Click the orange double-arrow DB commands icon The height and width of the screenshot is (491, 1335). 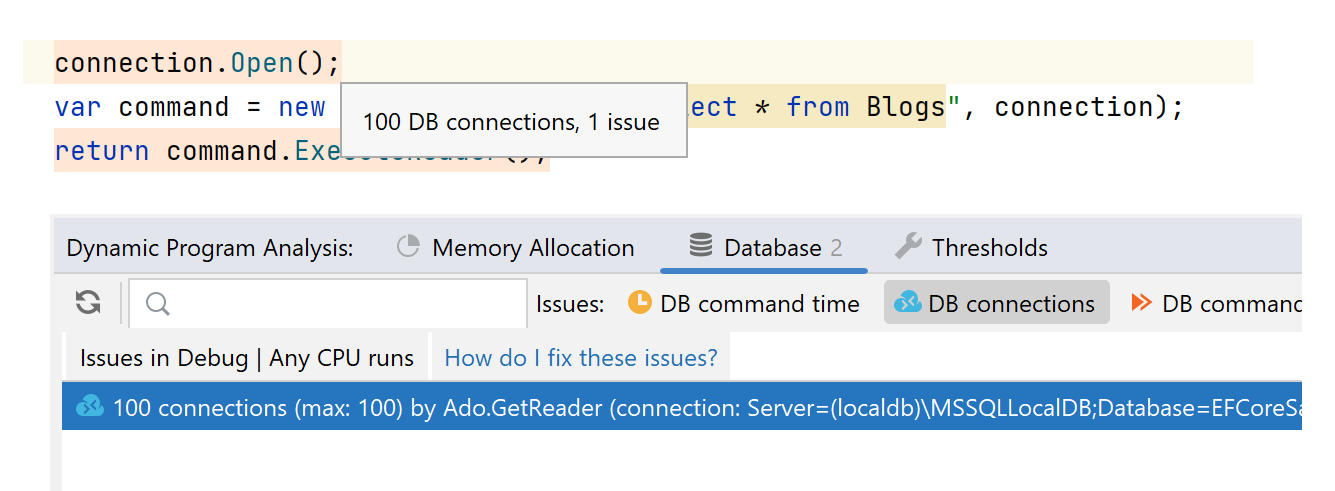(x=1141, y=303)
